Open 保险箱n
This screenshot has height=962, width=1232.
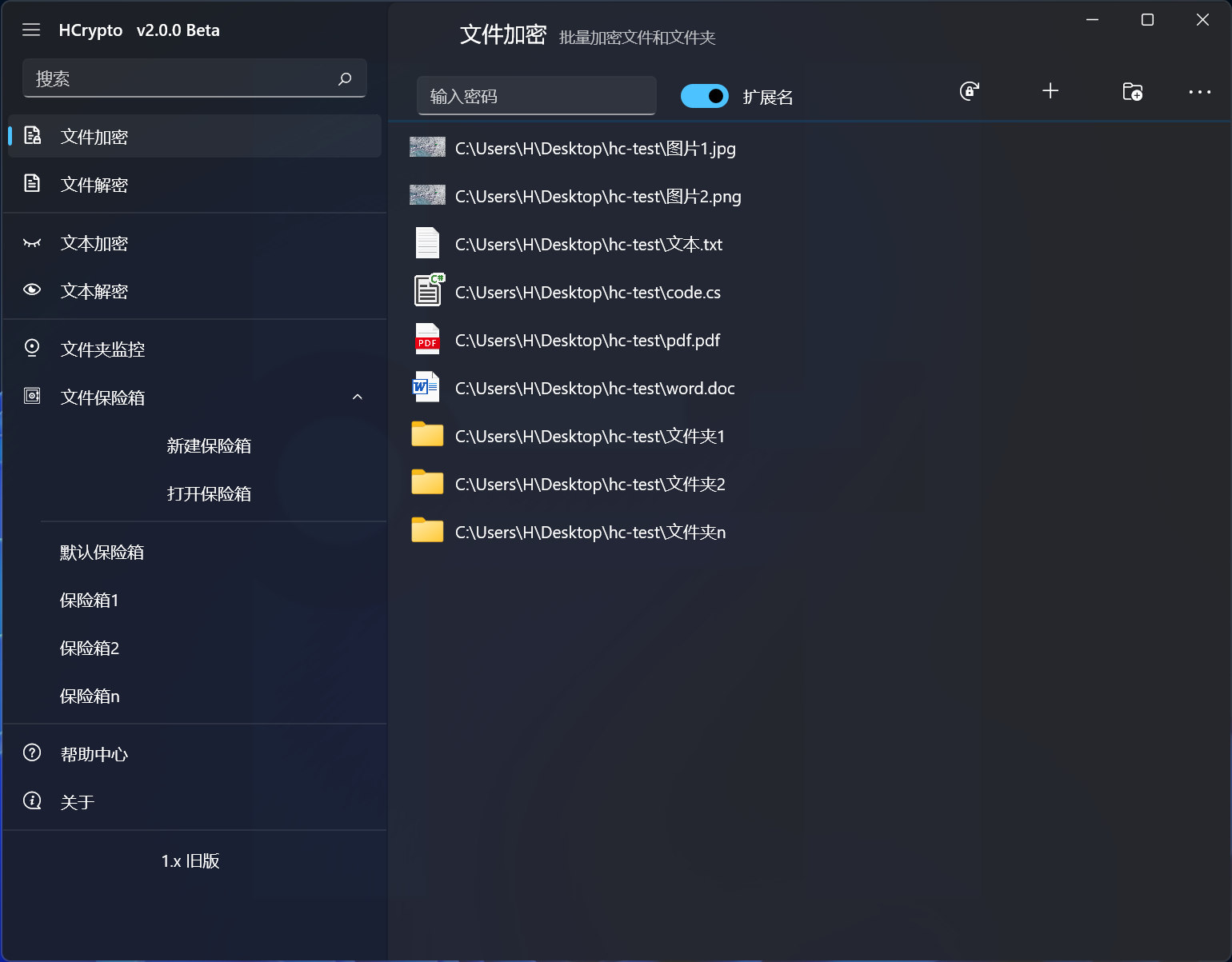tap(90, 696)
